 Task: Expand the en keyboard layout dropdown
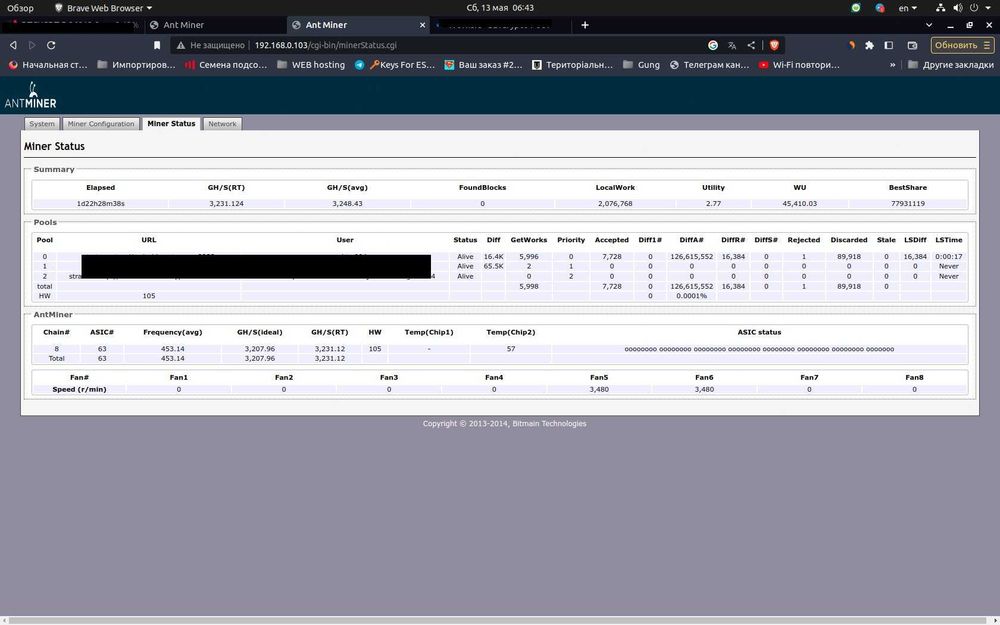(908, 8)
